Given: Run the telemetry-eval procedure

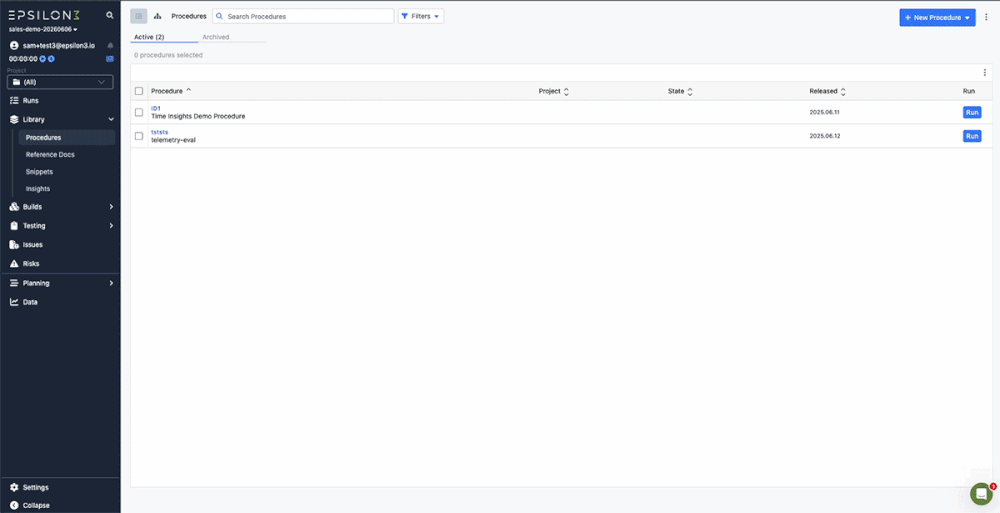Looking at the screenshot, I should click(972, 136).
